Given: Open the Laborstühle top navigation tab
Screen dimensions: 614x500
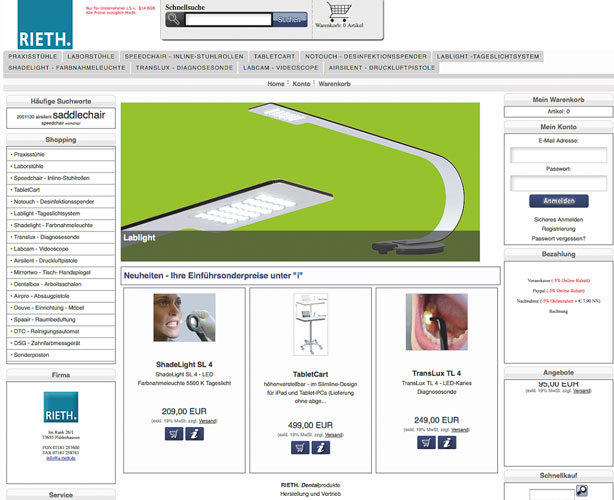Looking at the screenshot, I should point(91,56).
